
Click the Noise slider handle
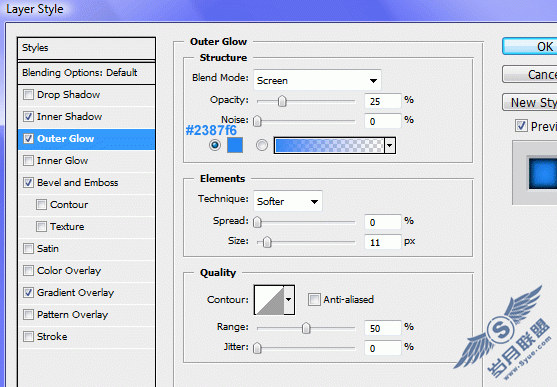tap(257, 122)
